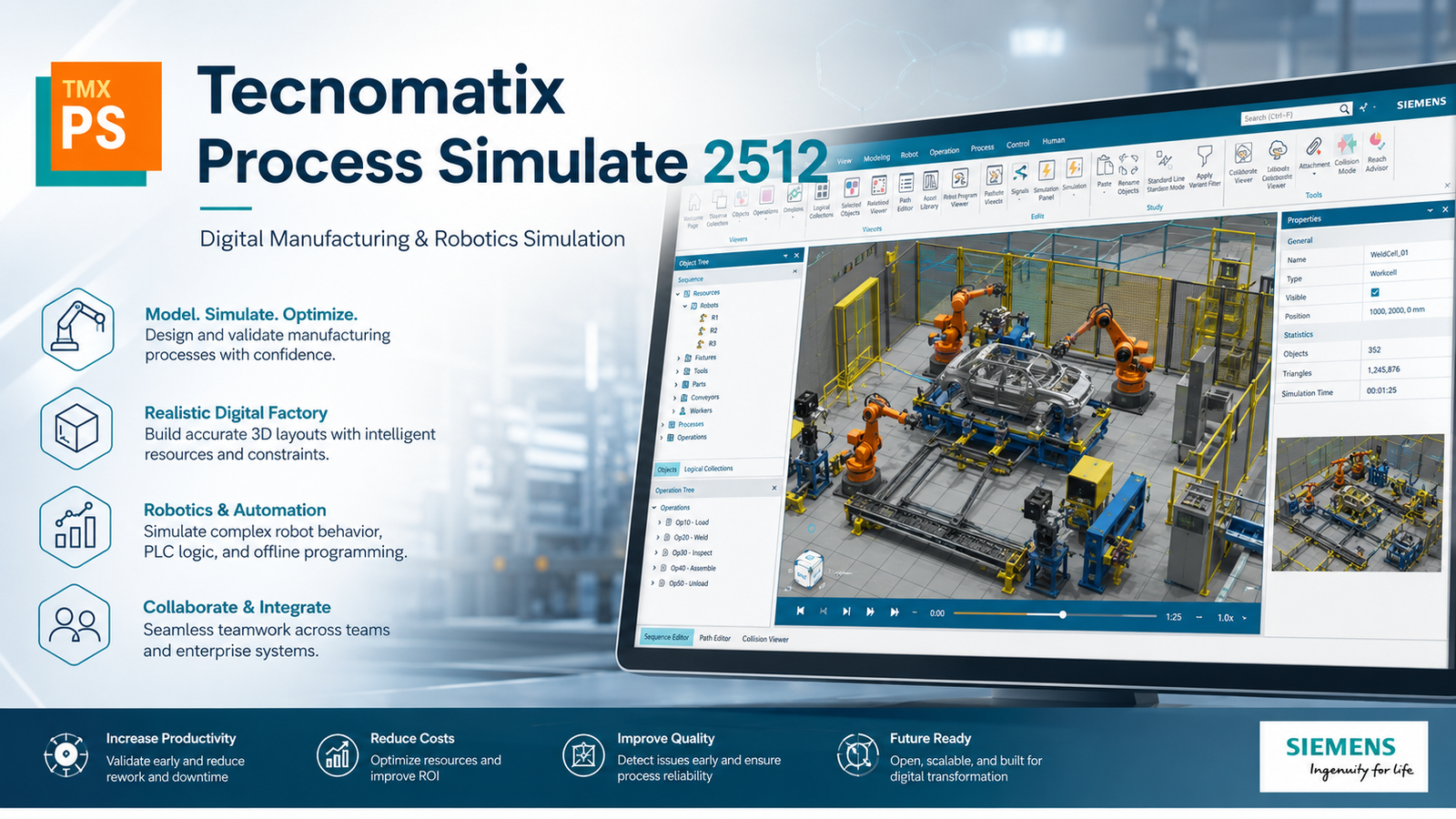
Task: Switch to the Modeling ribbon tab
Action: tap(876, 158)
